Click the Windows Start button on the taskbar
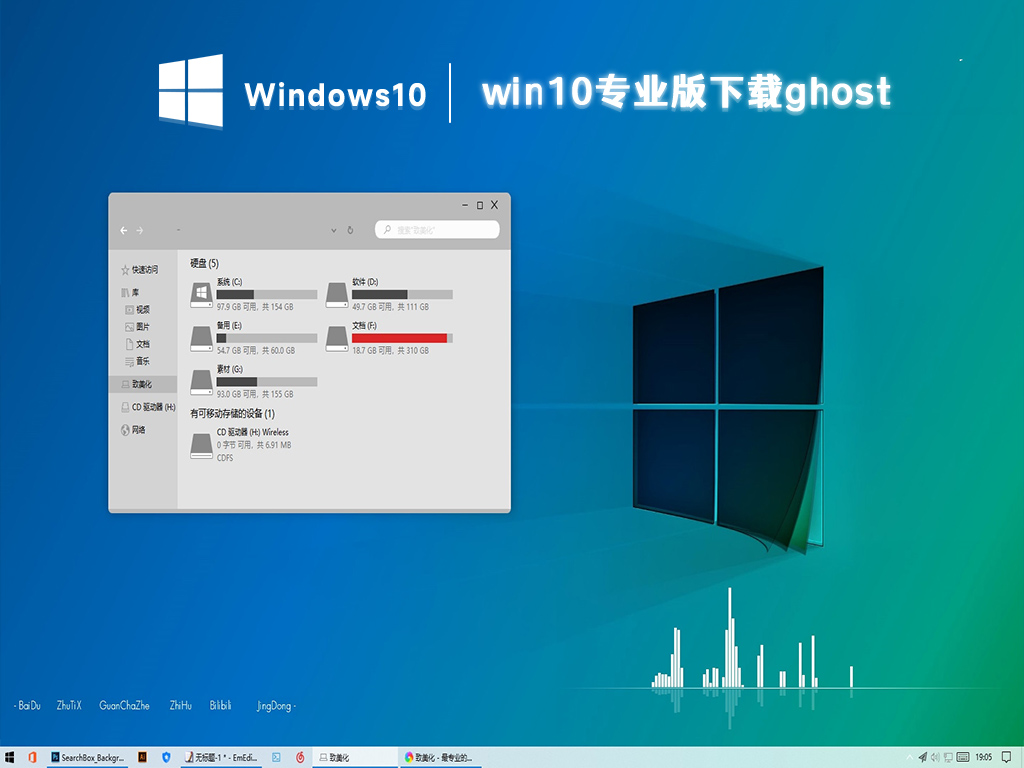 (x=10, y=757)
